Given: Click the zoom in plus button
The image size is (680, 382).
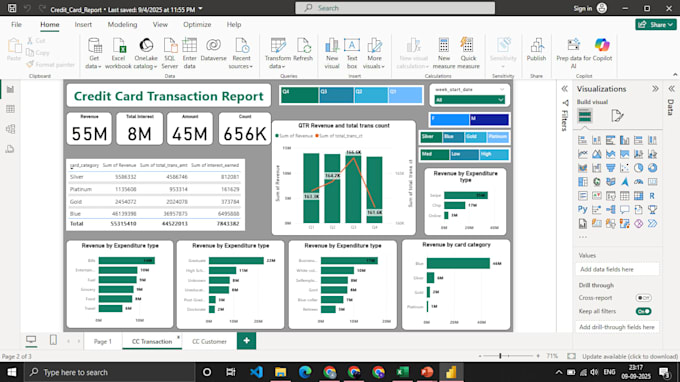Looking at the screenshot, I should (x=538, y=356).
